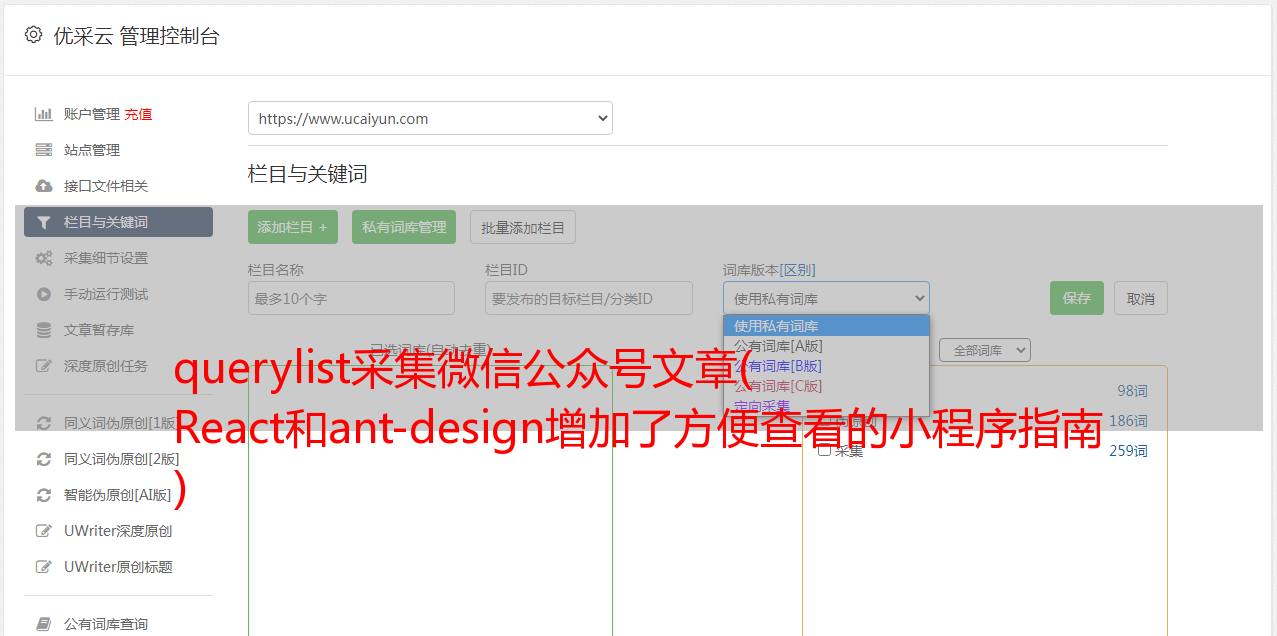The width and height of the screenshot is (1277, 636).
Task: Choose 定向采集 option
Action: coord(826,406)
